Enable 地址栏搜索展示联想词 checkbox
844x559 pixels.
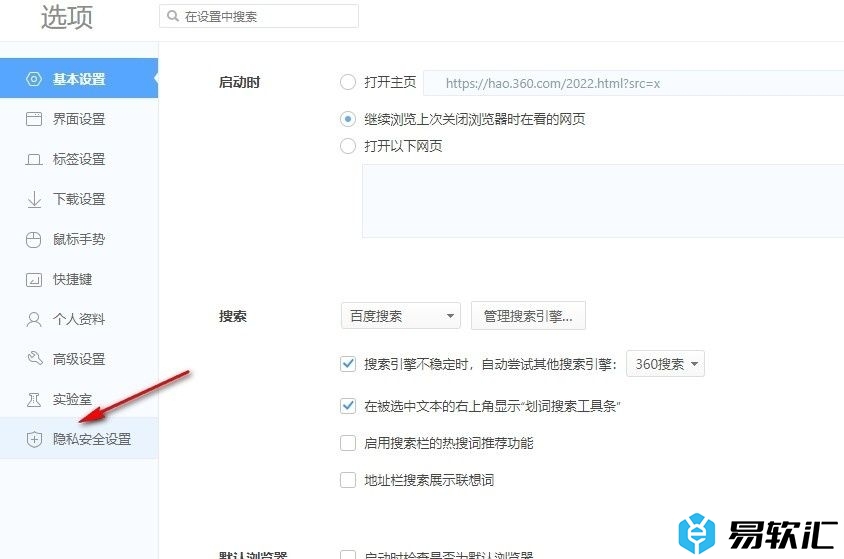pos(348,479)
